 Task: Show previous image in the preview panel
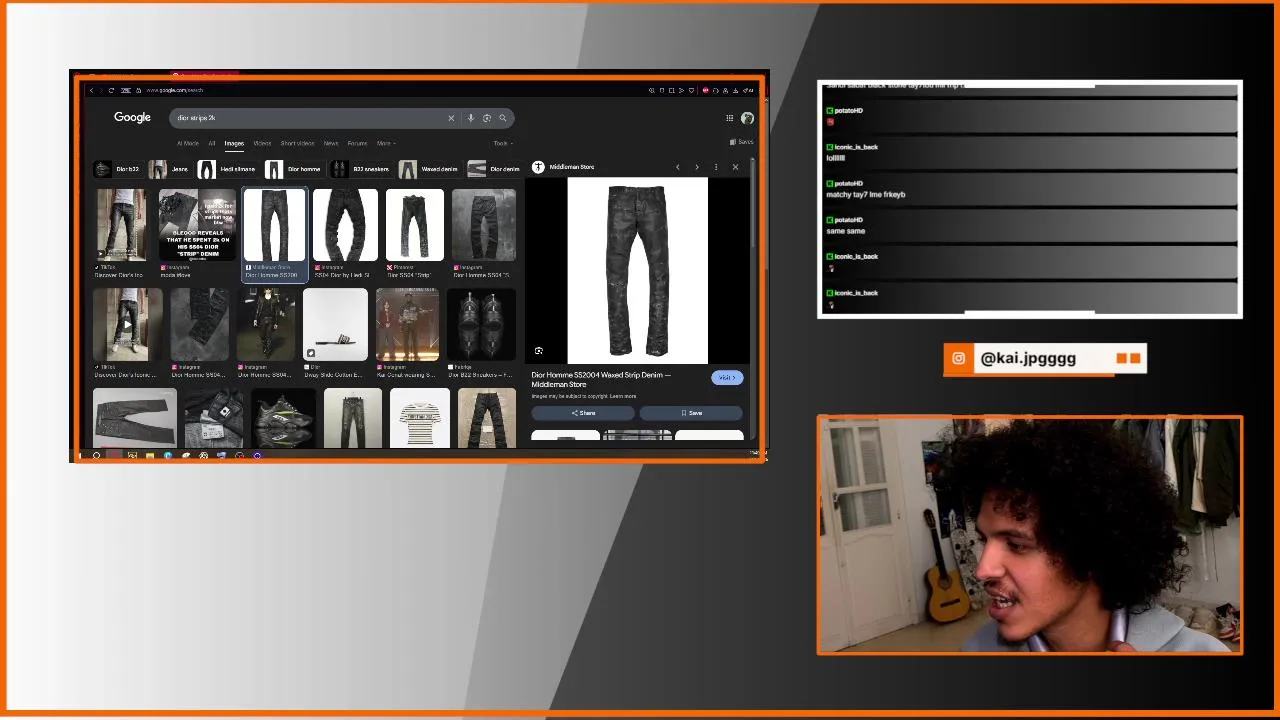point(678,167)
